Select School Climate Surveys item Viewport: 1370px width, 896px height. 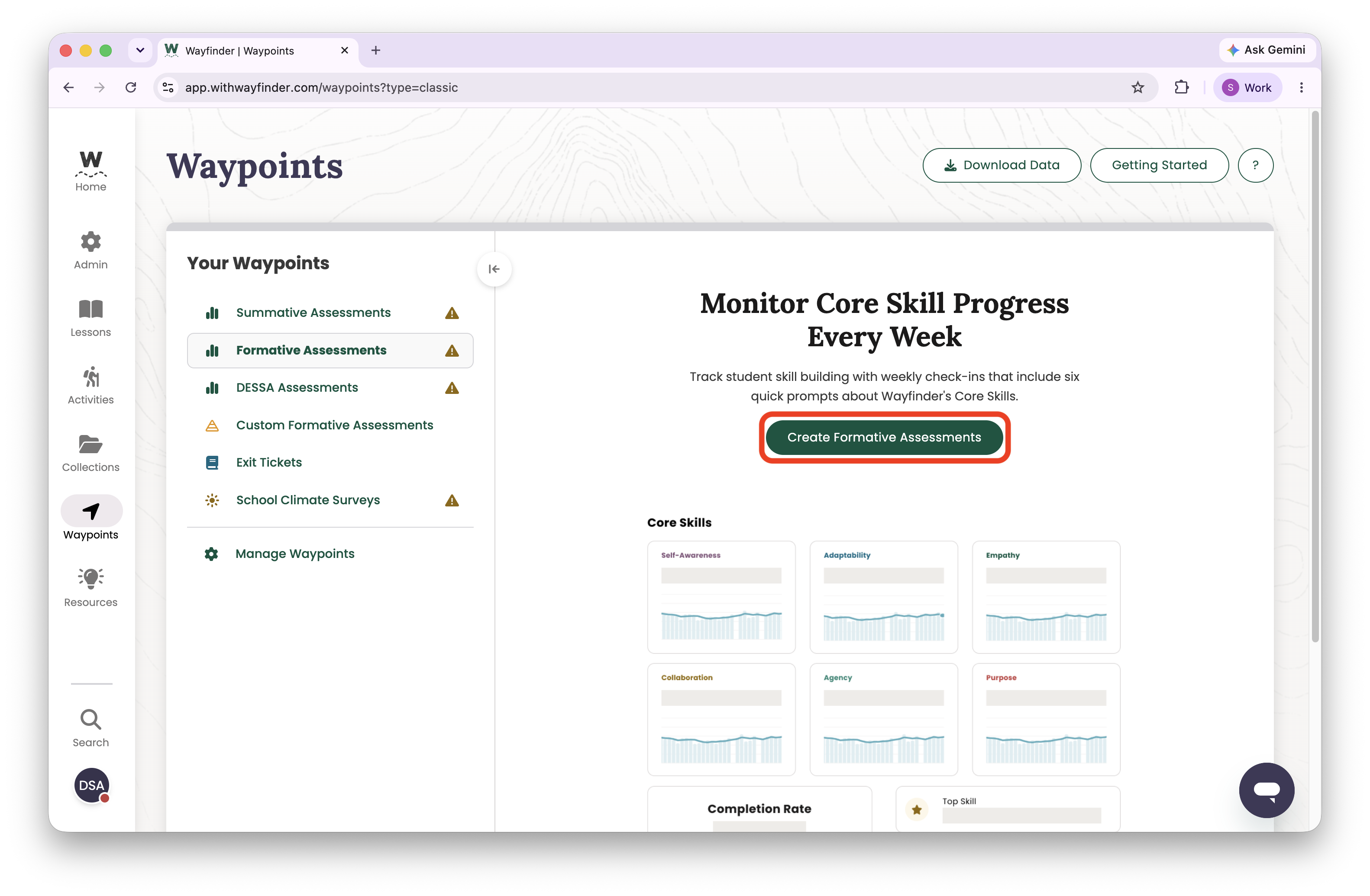330,500
